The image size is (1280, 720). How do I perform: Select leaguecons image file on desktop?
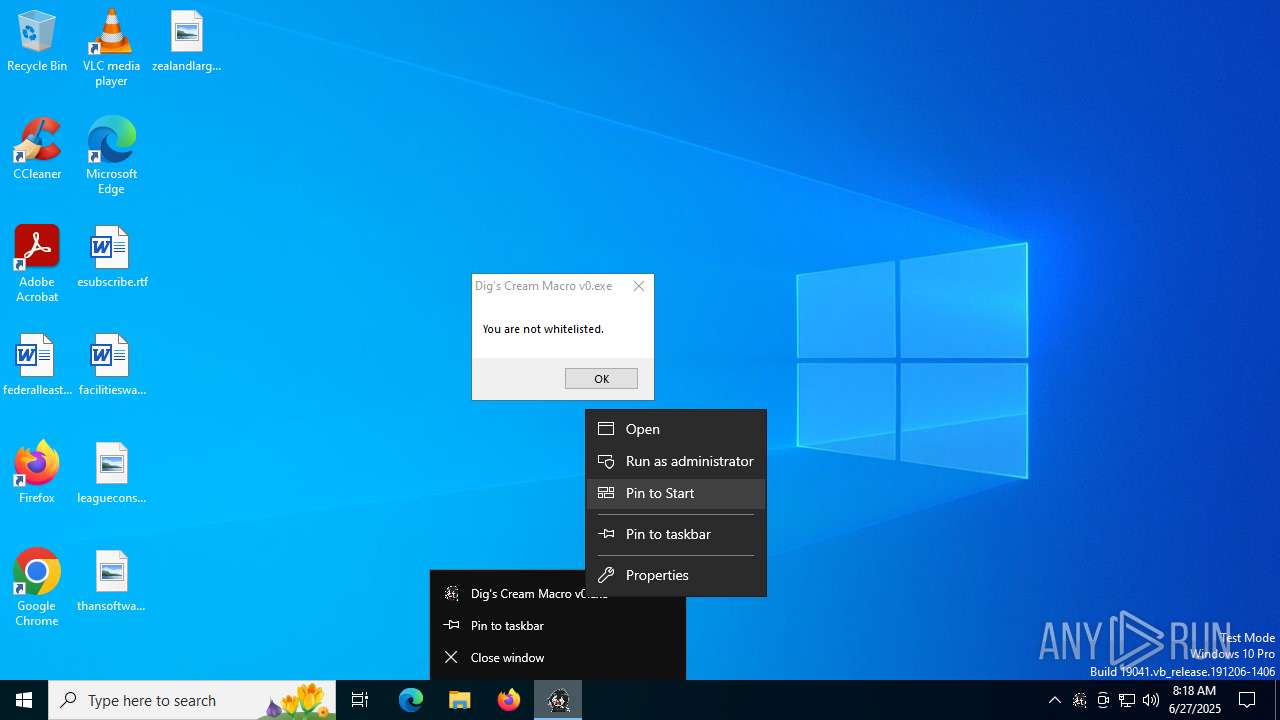pos(112,474)
